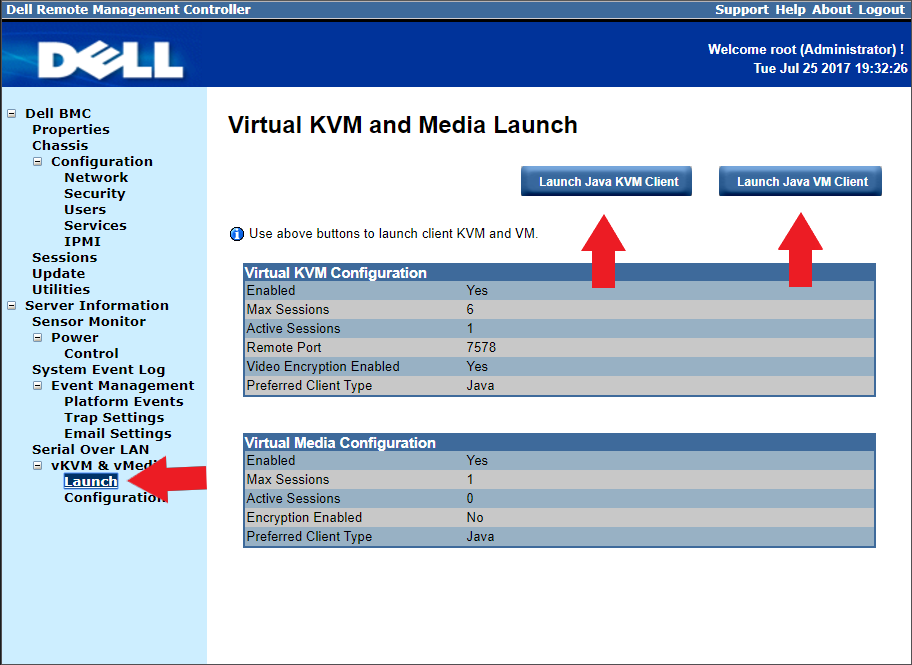This screenshot has width=912, height=665.
Task: Click the 'Dell Remote Management Controller' title text
Action: click(129, 10)
